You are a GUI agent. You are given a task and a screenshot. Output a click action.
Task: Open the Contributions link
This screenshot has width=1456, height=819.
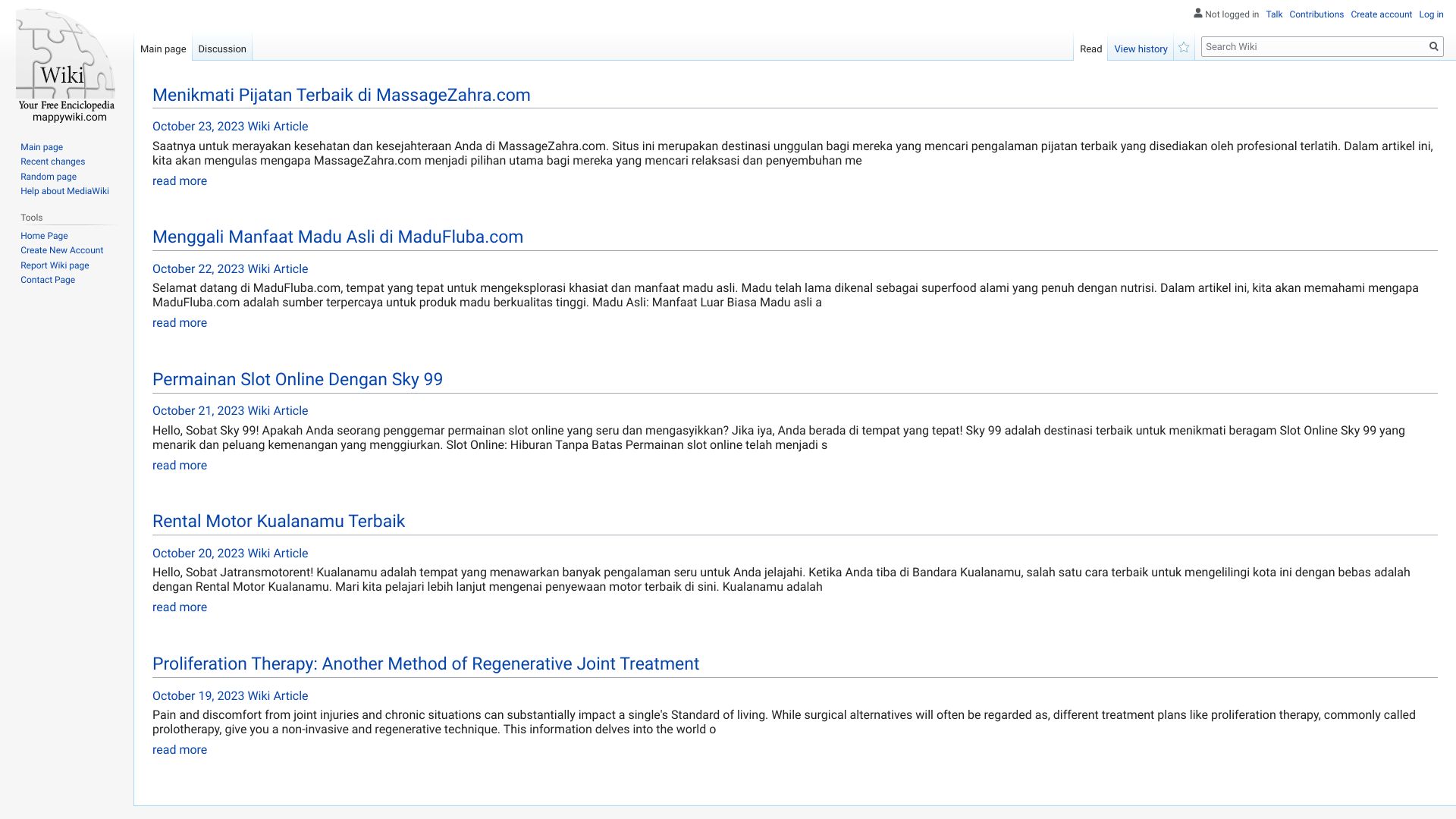point(1316,14)
